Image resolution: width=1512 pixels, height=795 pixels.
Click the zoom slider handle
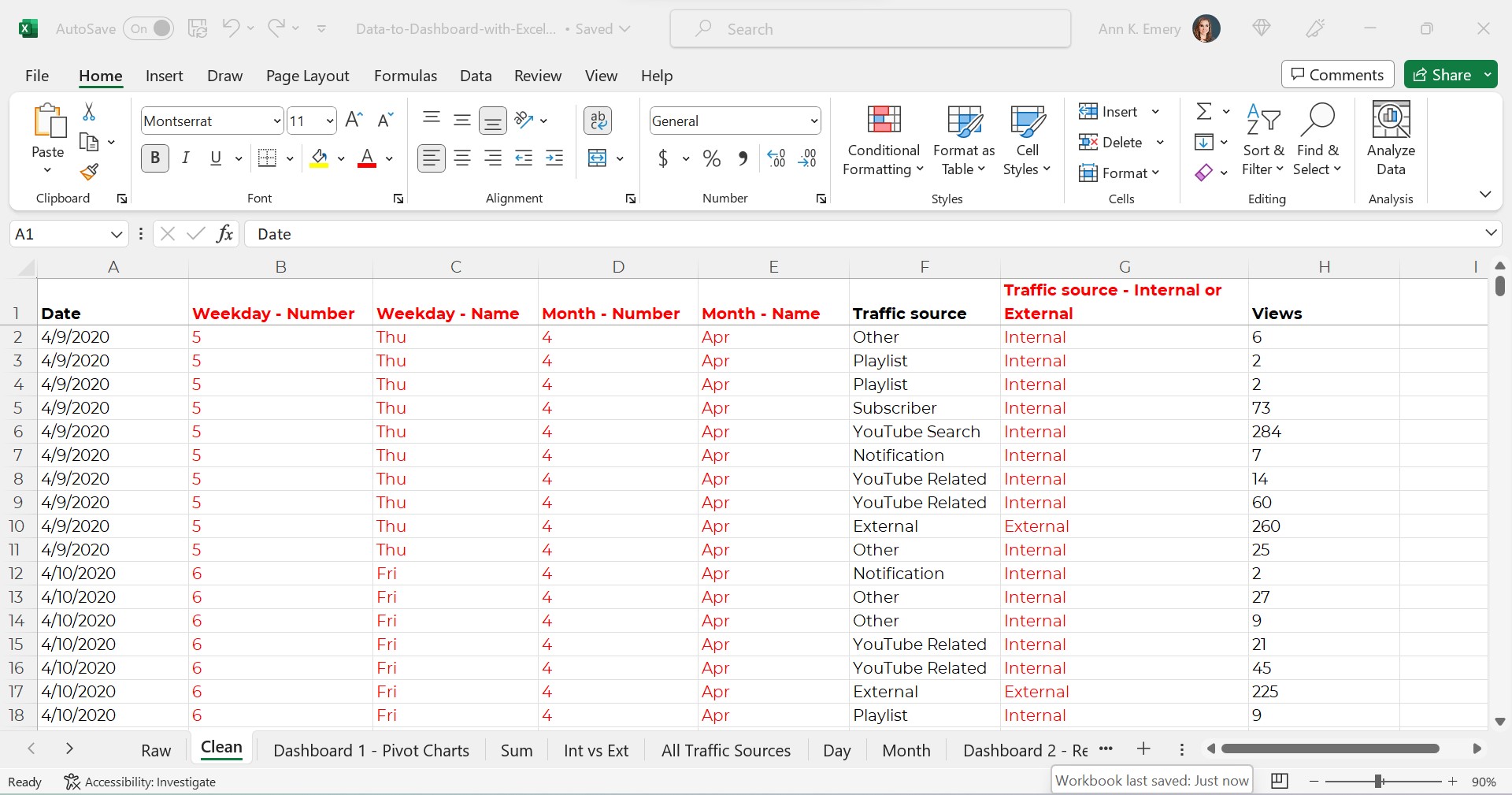click(1379, 781)
